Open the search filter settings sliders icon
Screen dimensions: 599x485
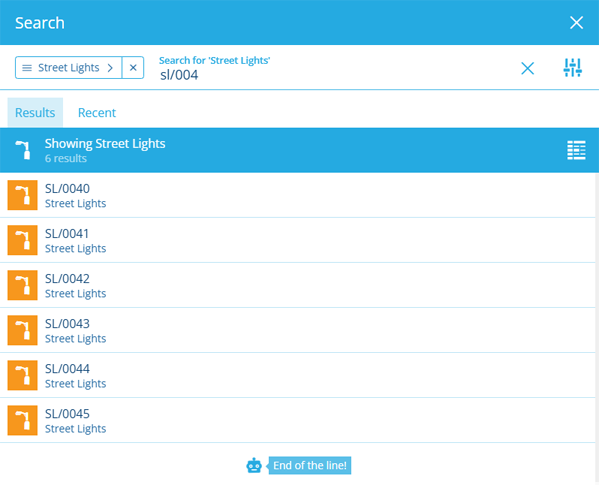point(572,68)
